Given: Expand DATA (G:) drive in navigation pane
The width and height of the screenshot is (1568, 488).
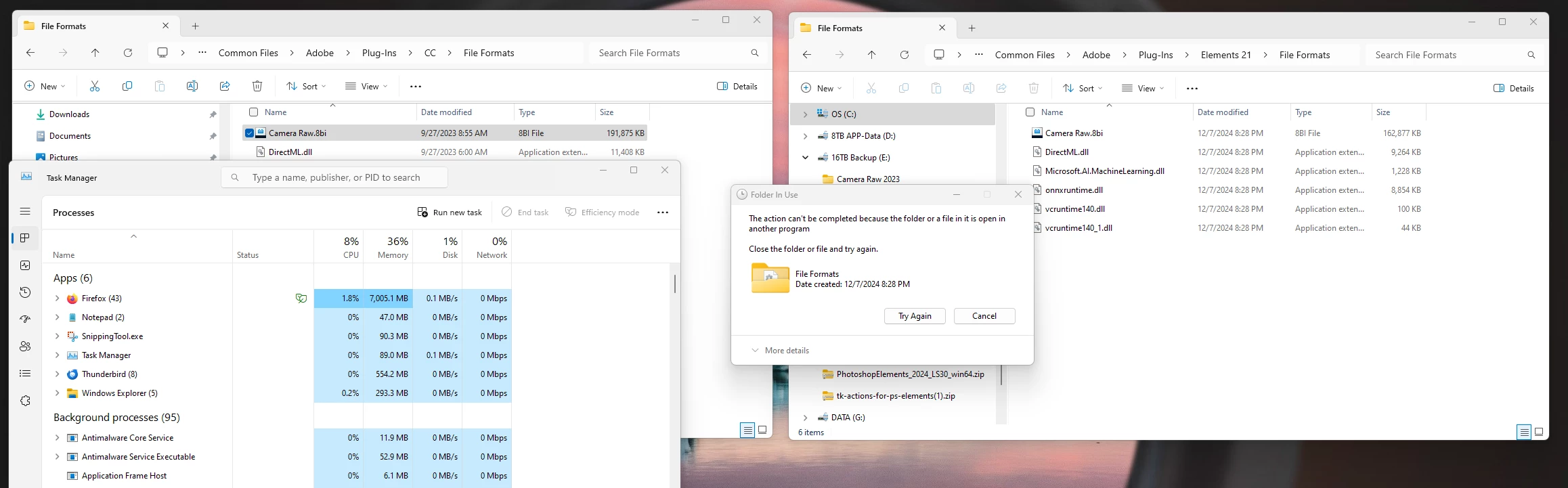Looking at the screenshot, I should click(805, 418).
